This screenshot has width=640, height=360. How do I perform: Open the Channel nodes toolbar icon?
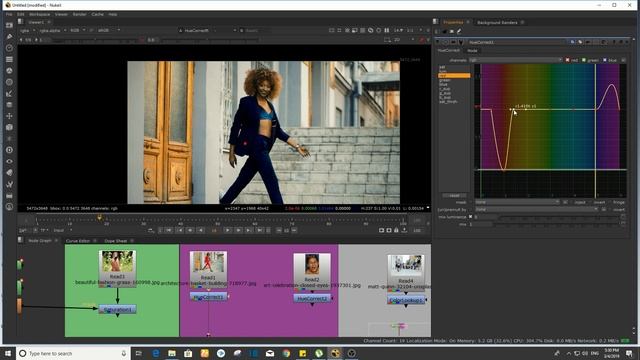pyautogui.click(x=9, y=60)
